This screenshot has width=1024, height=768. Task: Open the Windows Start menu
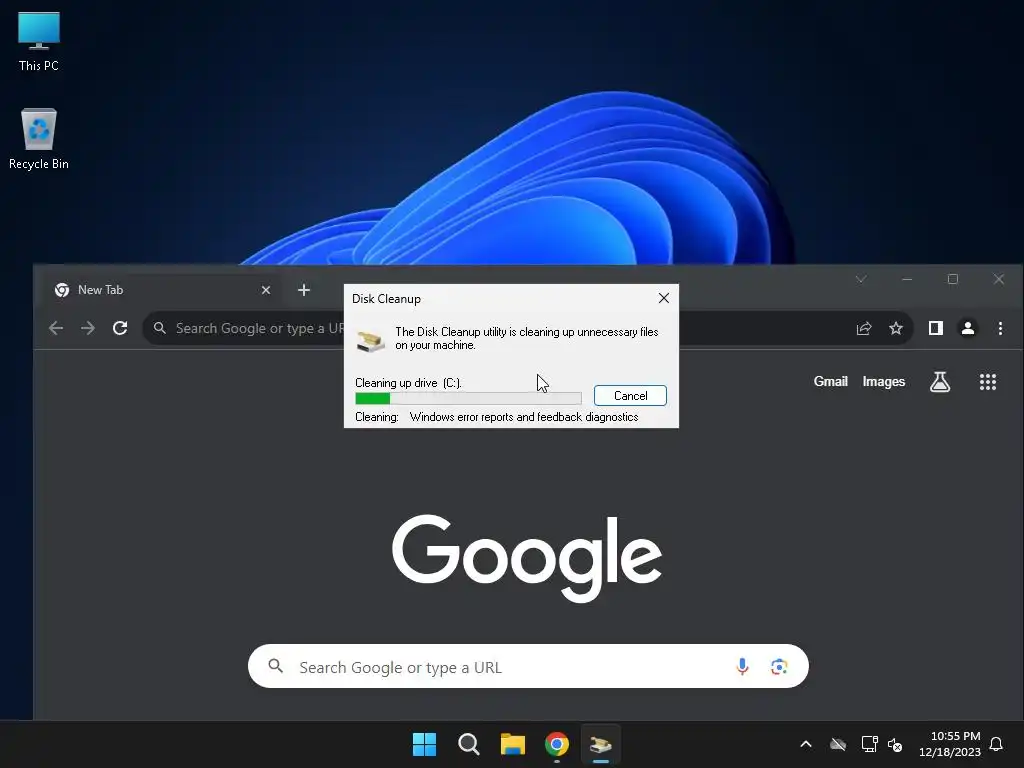tap(424, 744)
